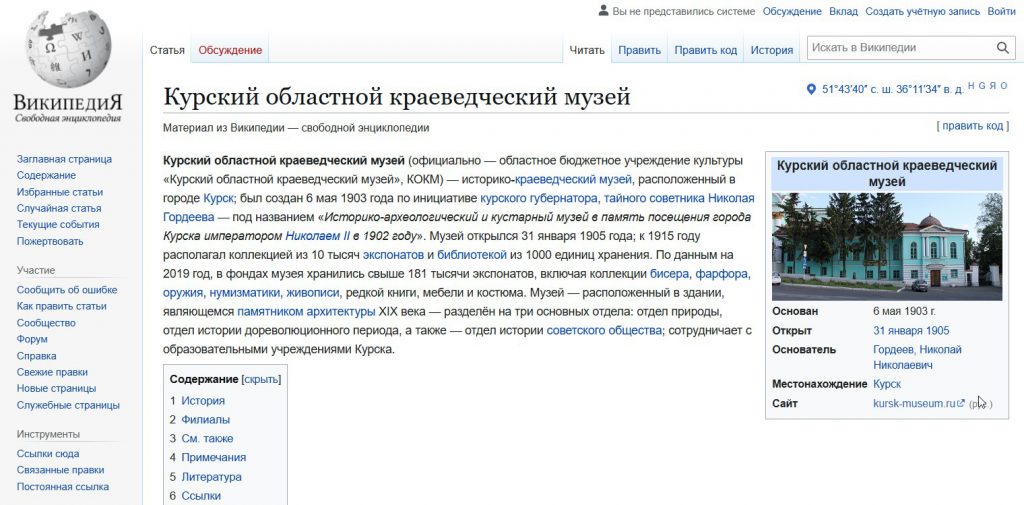The width and height of the screenshot is (1024, 505).
Task: Open экспонатов link in article
Action: coord(394,254)
